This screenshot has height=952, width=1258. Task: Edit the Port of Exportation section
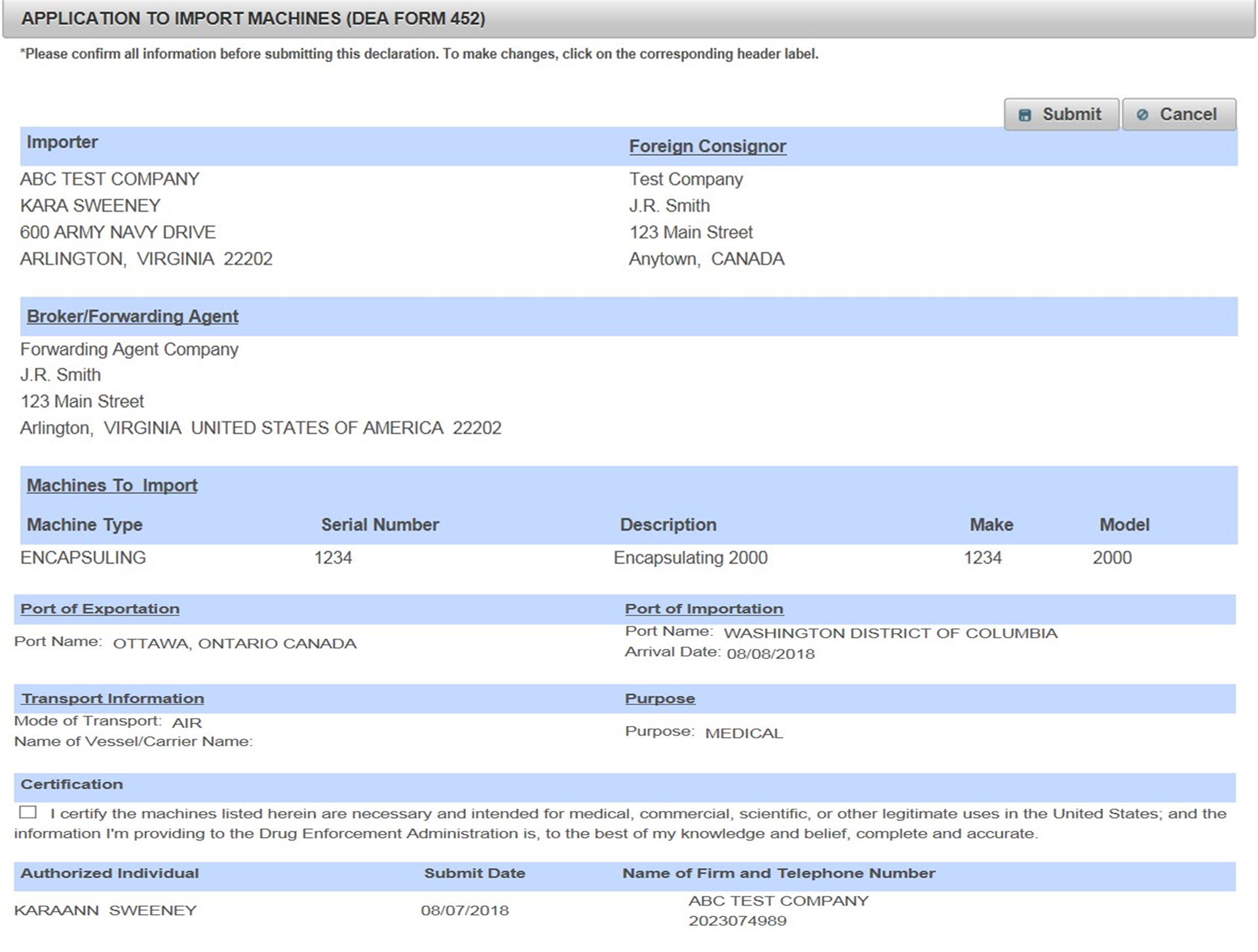[x=100, y=609]
